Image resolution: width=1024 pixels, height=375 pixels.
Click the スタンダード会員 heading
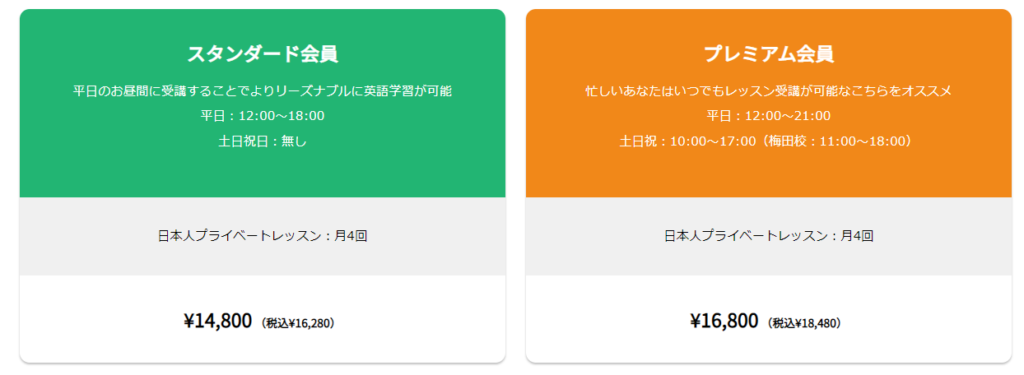[x=263, y=54]
